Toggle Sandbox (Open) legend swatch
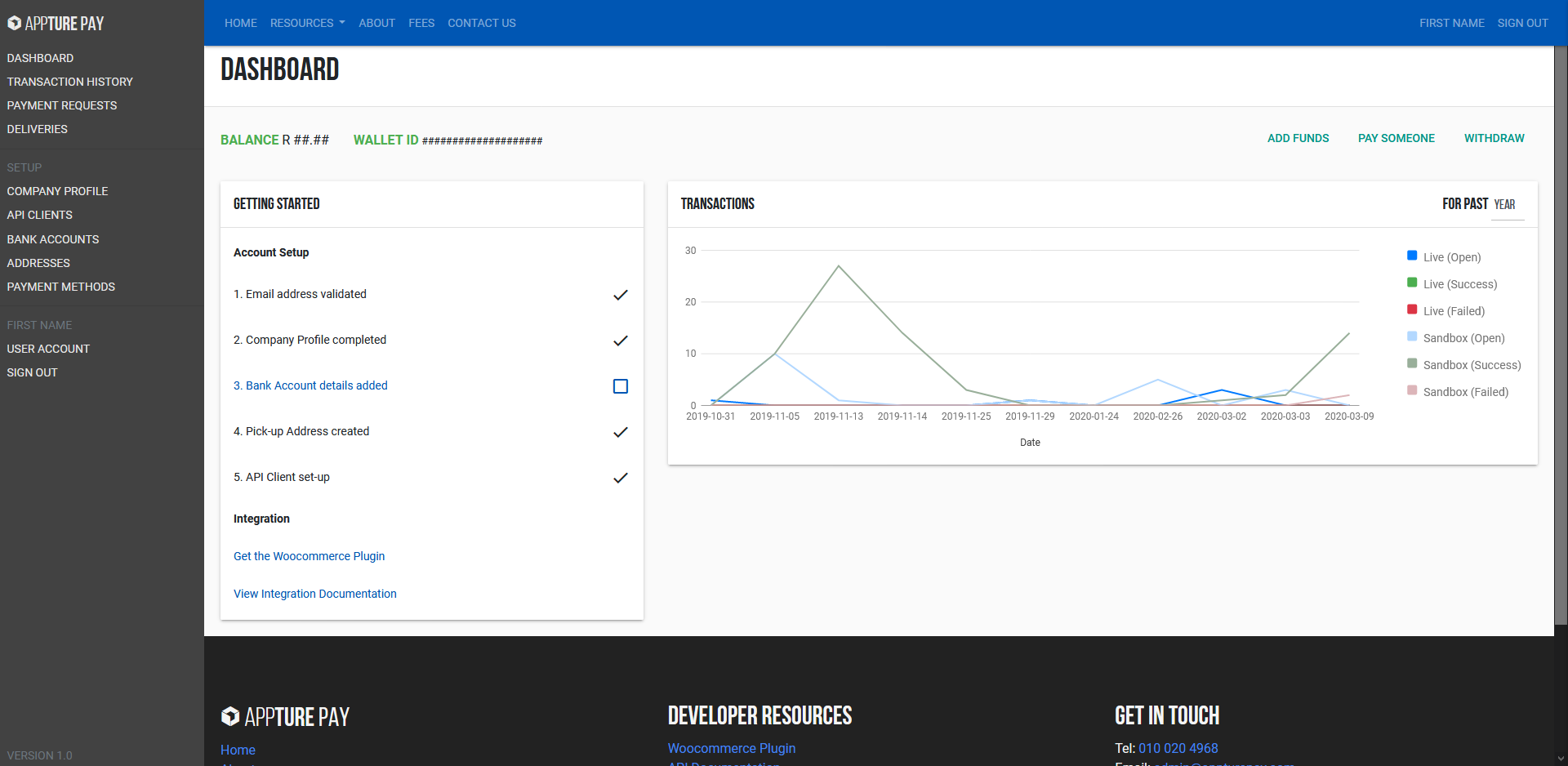 (x=1412, y=336)
